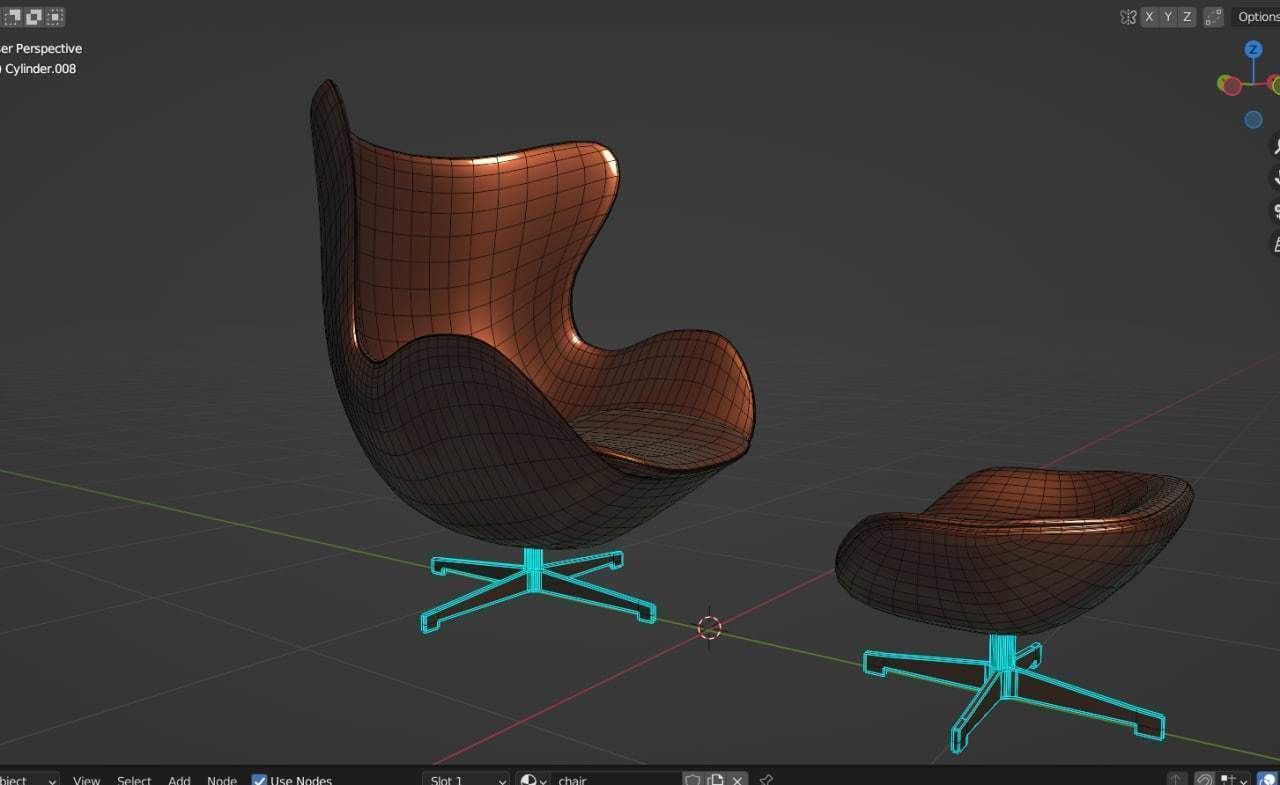The image size is (1280, 785).
Task: Toggle the camera view icon
Action: [x=1275, y=211]
